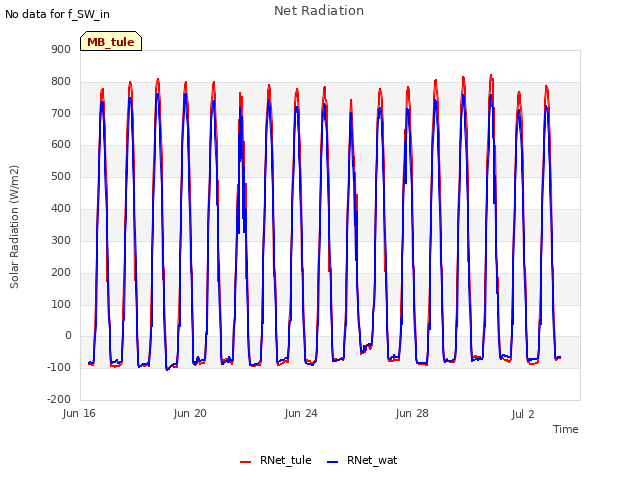Click the 700 y-axis tick label

[x=61, y=113]
